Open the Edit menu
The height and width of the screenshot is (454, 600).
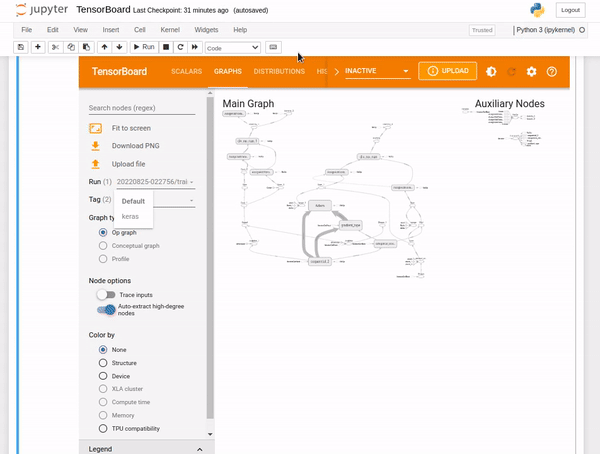coord(52,30)
